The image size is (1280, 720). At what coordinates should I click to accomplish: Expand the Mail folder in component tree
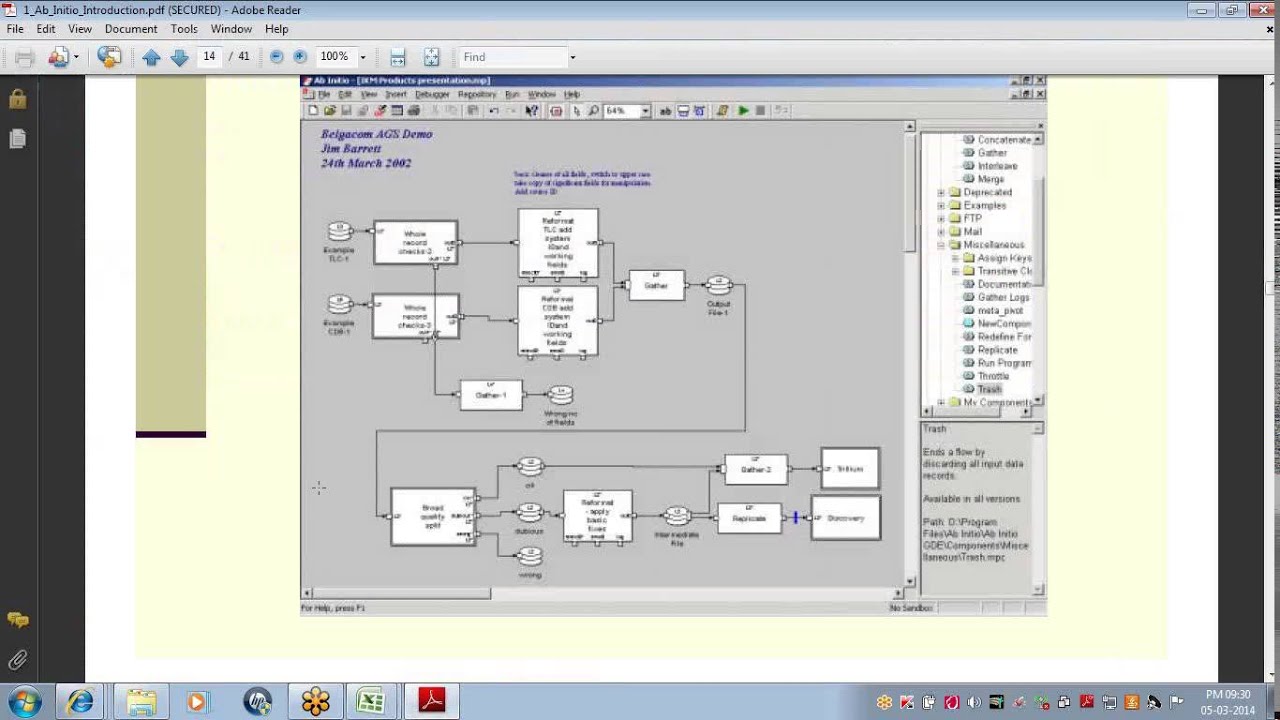pyautogui.click(x=941, y=231)
